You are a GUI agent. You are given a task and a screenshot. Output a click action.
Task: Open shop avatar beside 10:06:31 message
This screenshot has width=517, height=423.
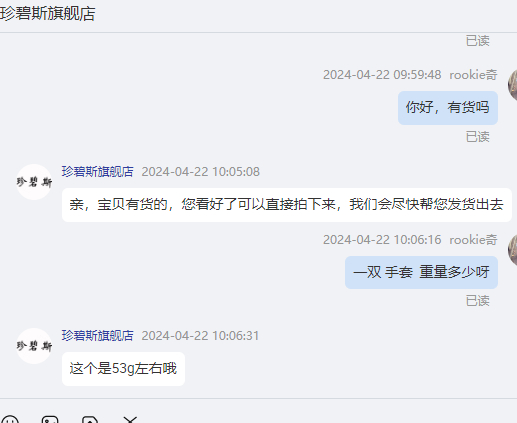click(34, 346)
